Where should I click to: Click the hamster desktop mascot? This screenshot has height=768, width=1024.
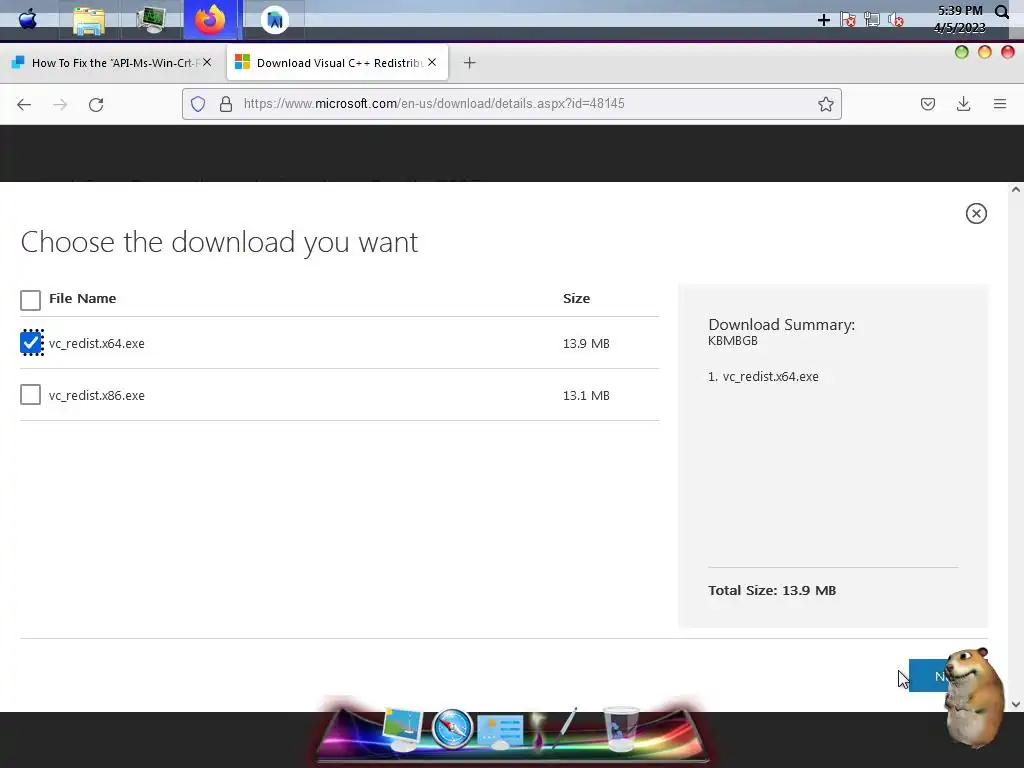pos(974,697)
